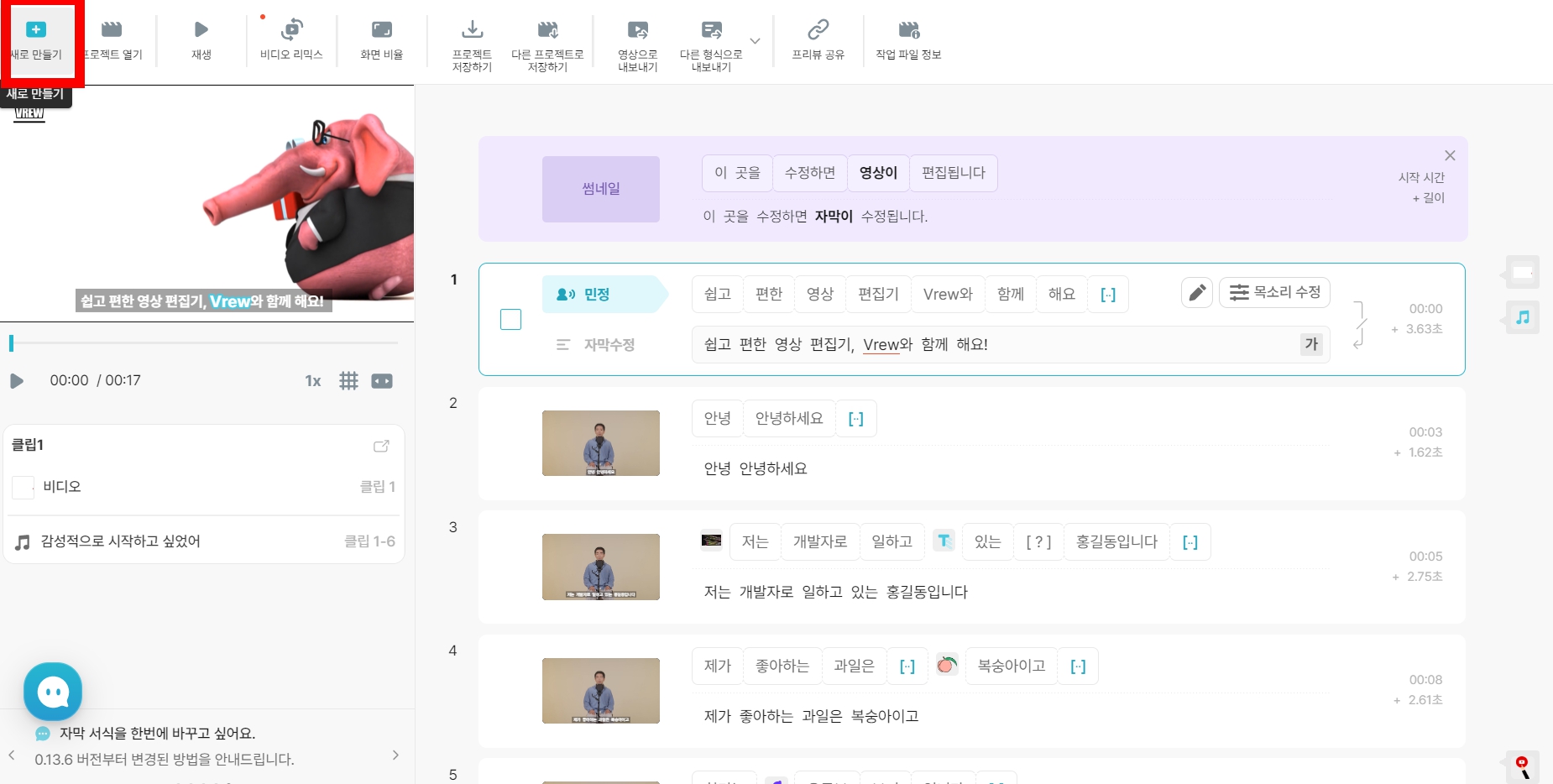Select the word chip 영상이 in banner
The width and height of the screenshot is (1553, 784).
click(878, 173)
